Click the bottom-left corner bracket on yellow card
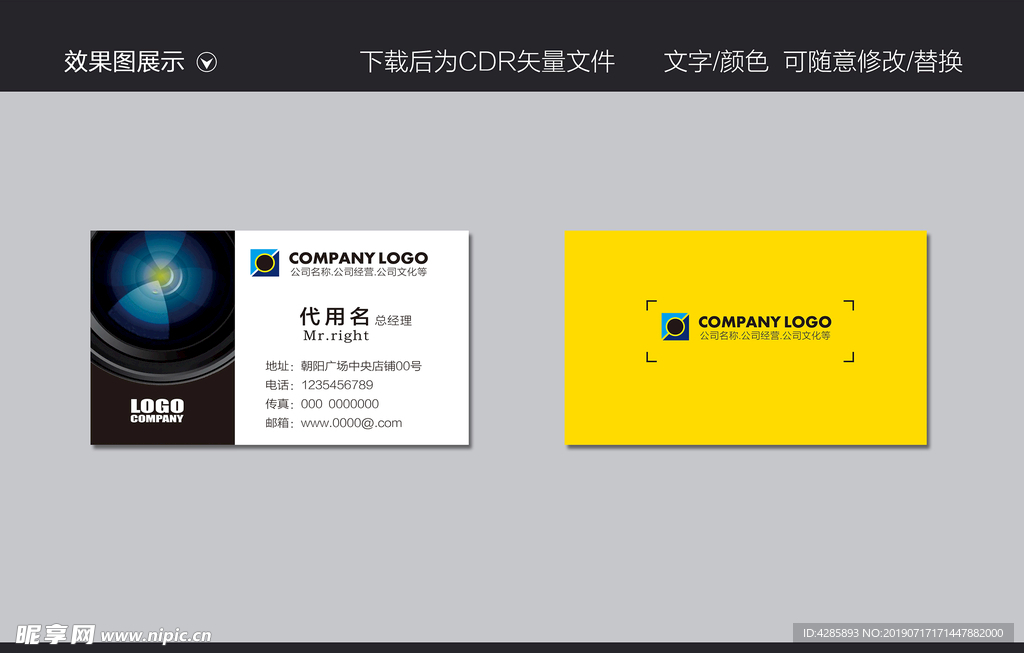 pos(651,356)
